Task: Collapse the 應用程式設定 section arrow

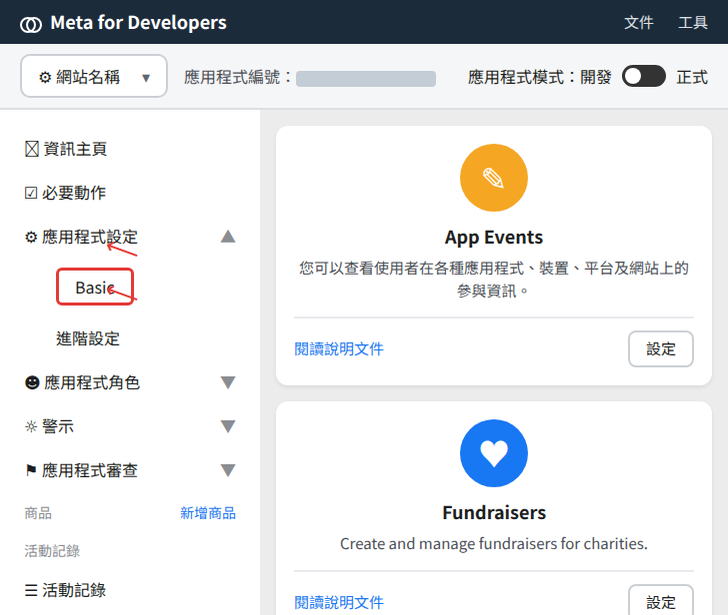Action: click(228, 237)
